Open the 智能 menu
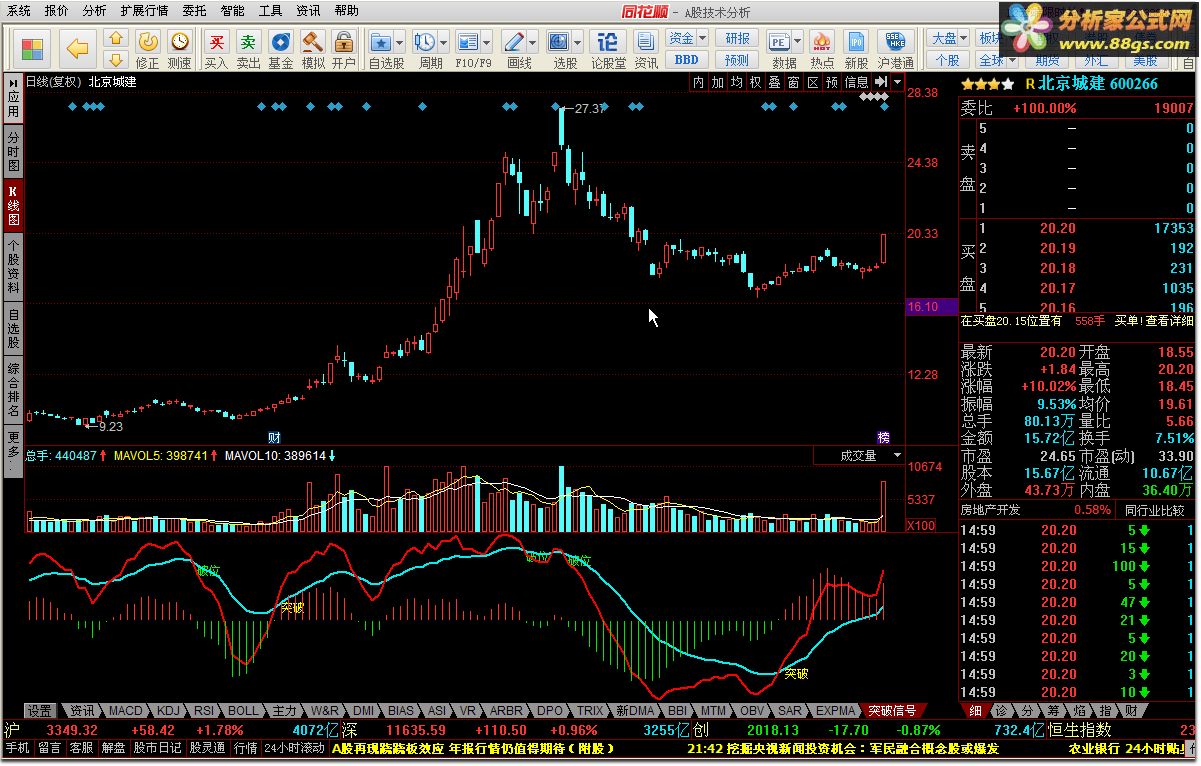This screenshot has height=766, width=1201. click(x=232, y=11)
